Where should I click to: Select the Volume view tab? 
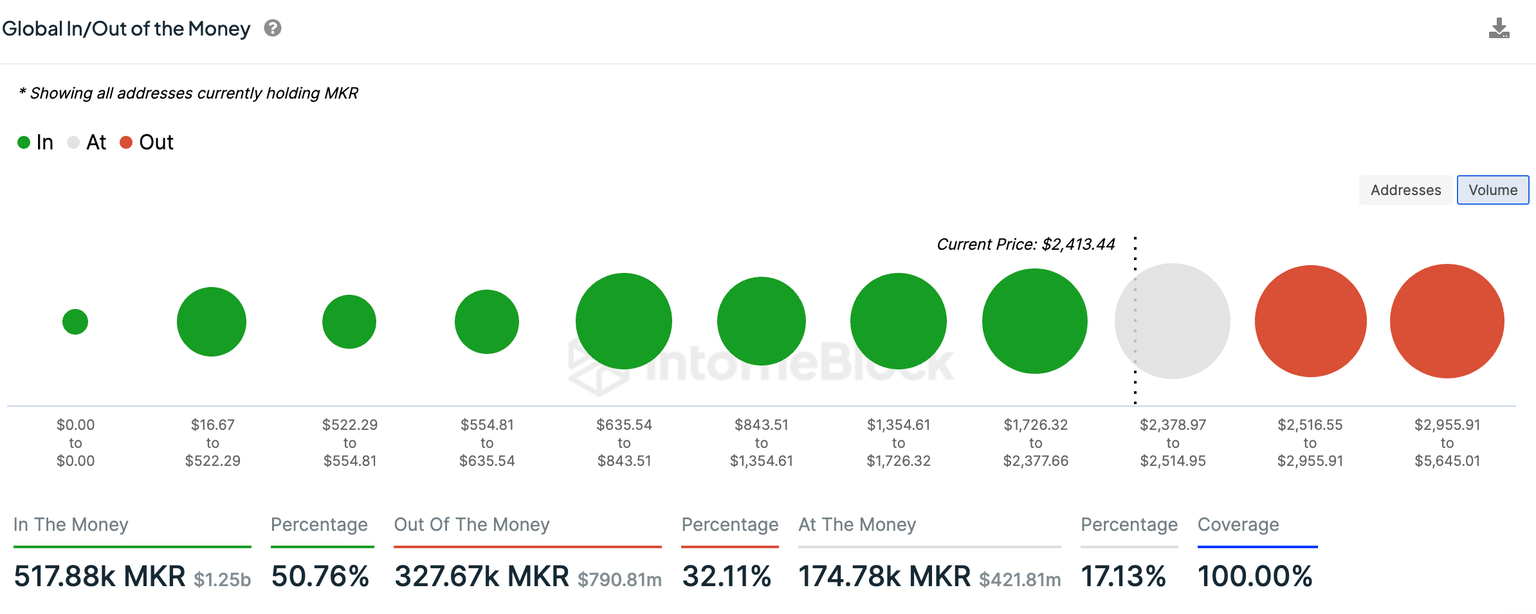tap(1492, 190)
